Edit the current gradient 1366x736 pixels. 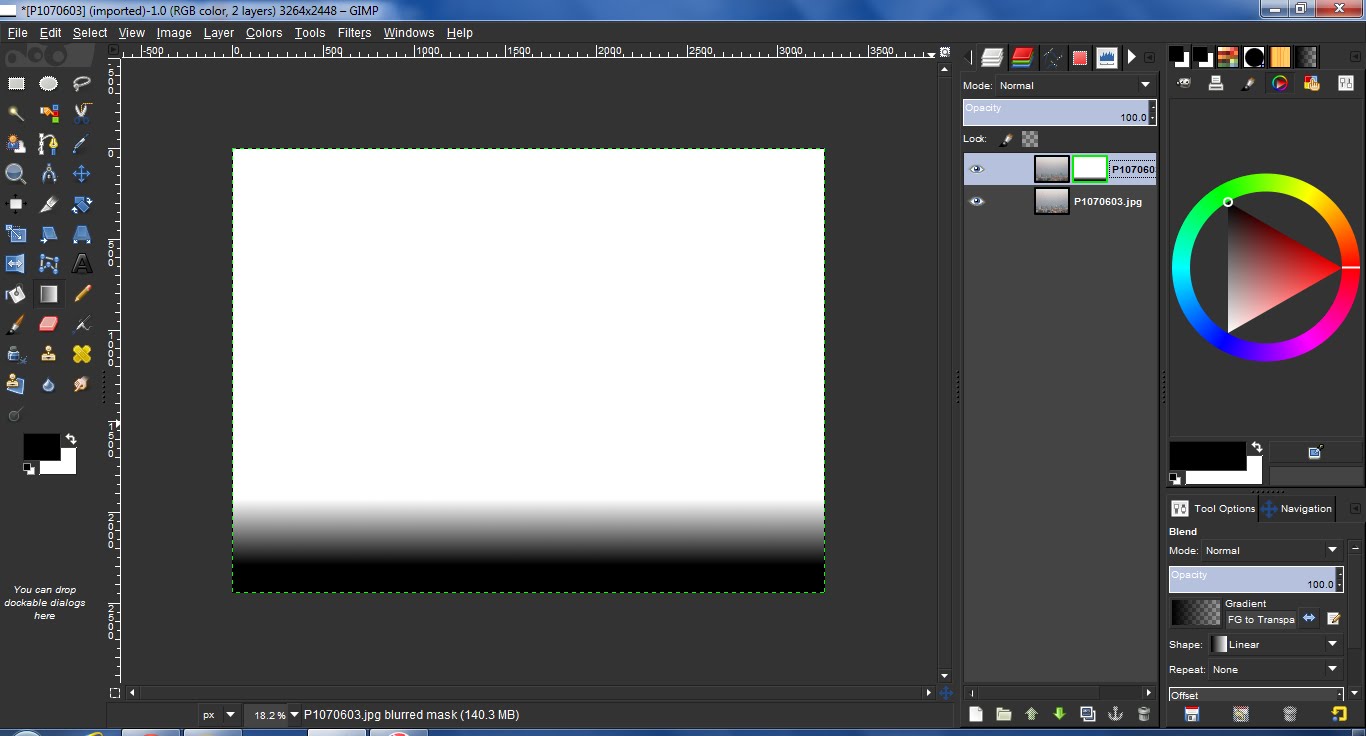1333,619
